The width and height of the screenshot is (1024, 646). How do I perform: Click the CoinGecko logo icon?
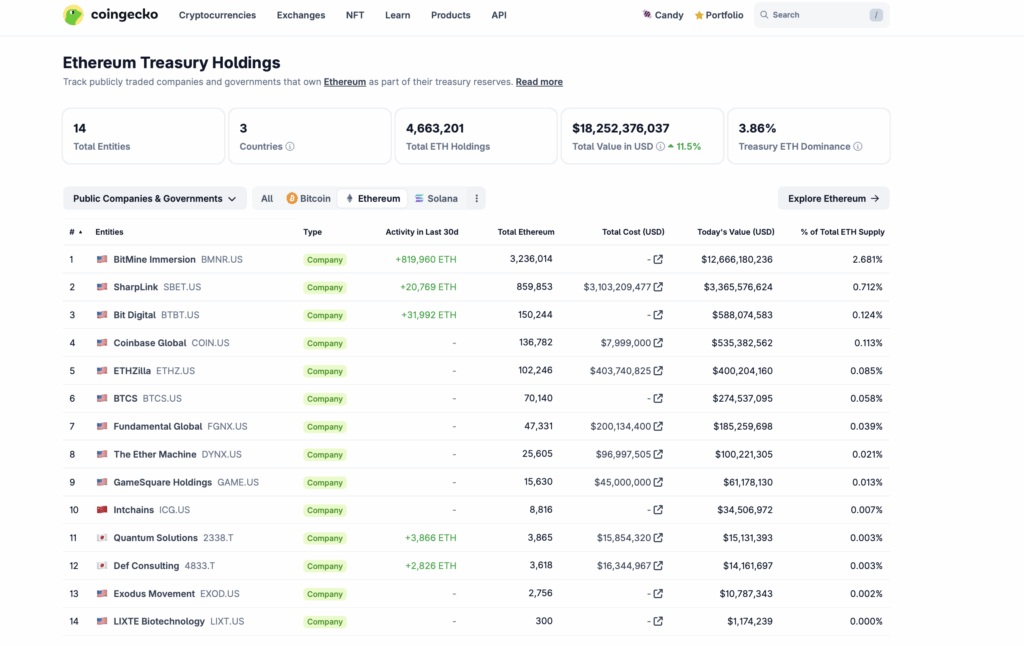(x=73, y=14)
